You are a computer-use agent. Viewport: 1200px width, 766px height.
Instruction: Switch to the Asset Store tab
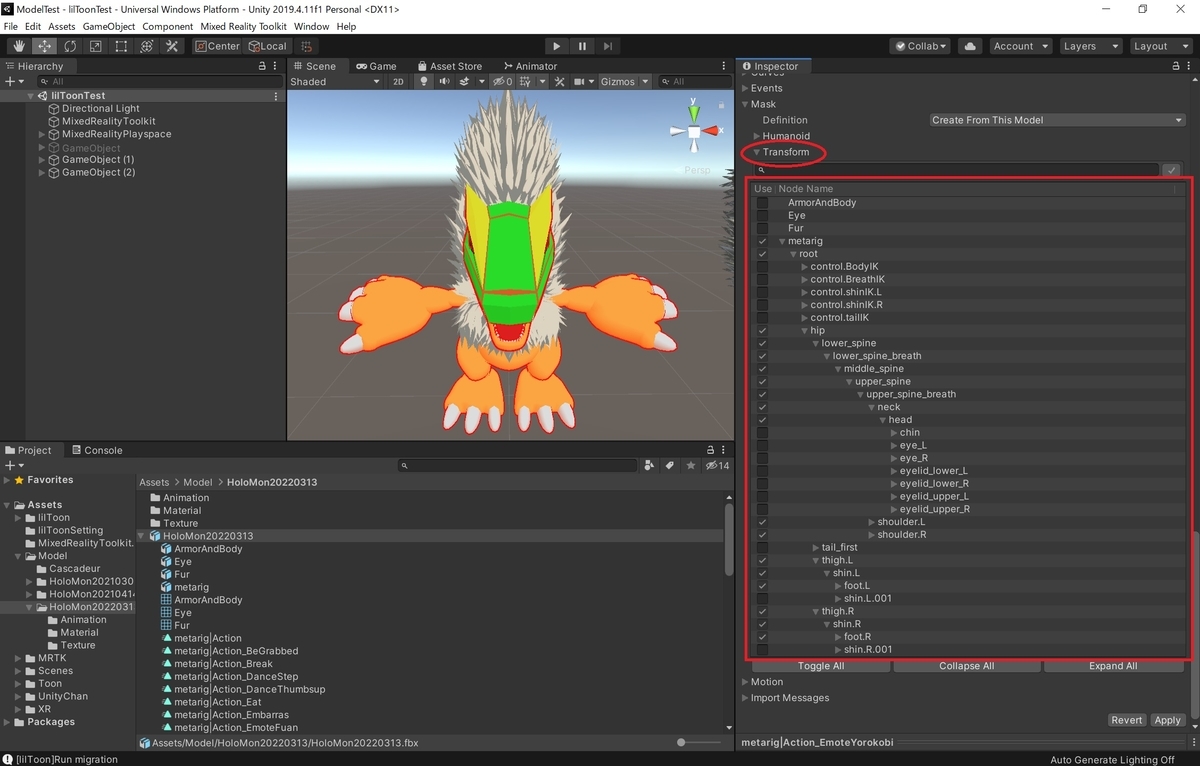(450, 66)
